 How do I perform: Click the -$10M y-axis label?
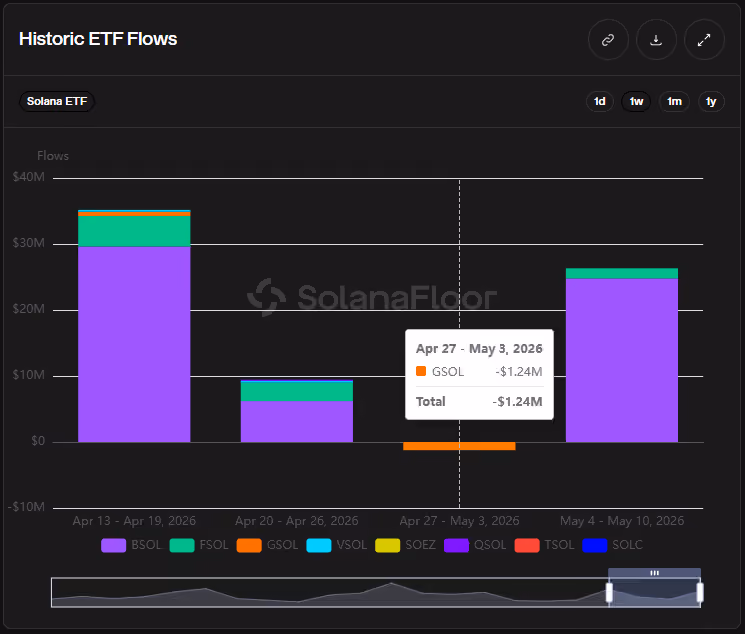pos(26,507)
